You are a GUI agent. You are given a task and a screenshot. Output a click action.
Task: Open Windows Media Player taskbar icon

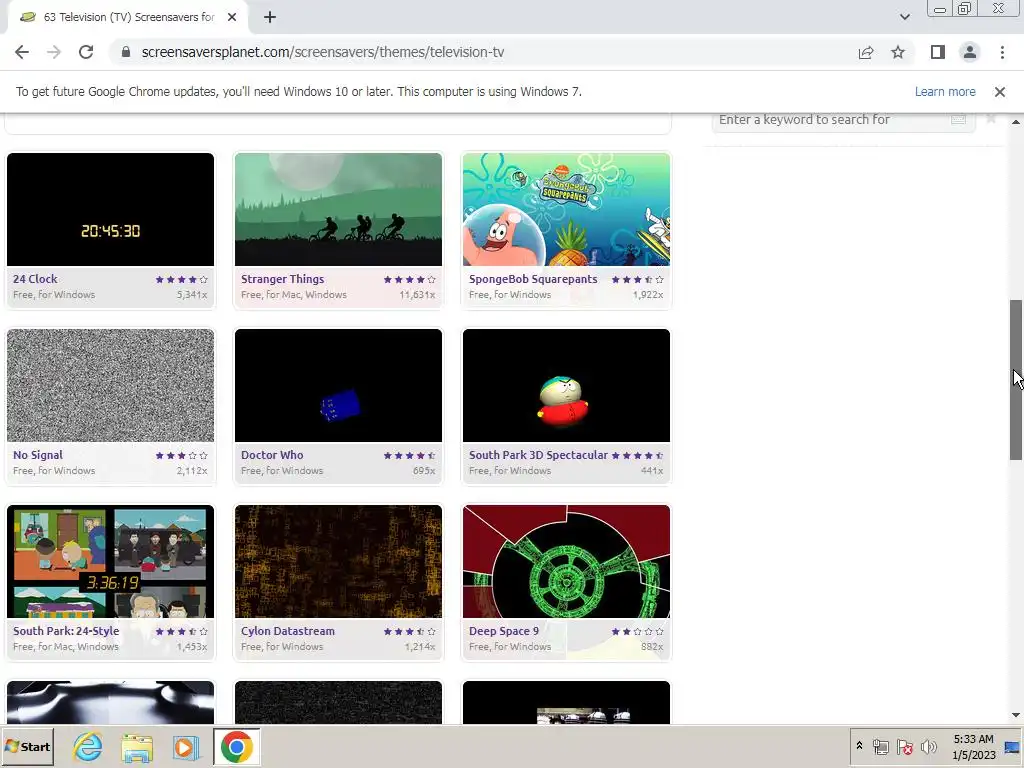pyautogui.click(x=186, y=747)
